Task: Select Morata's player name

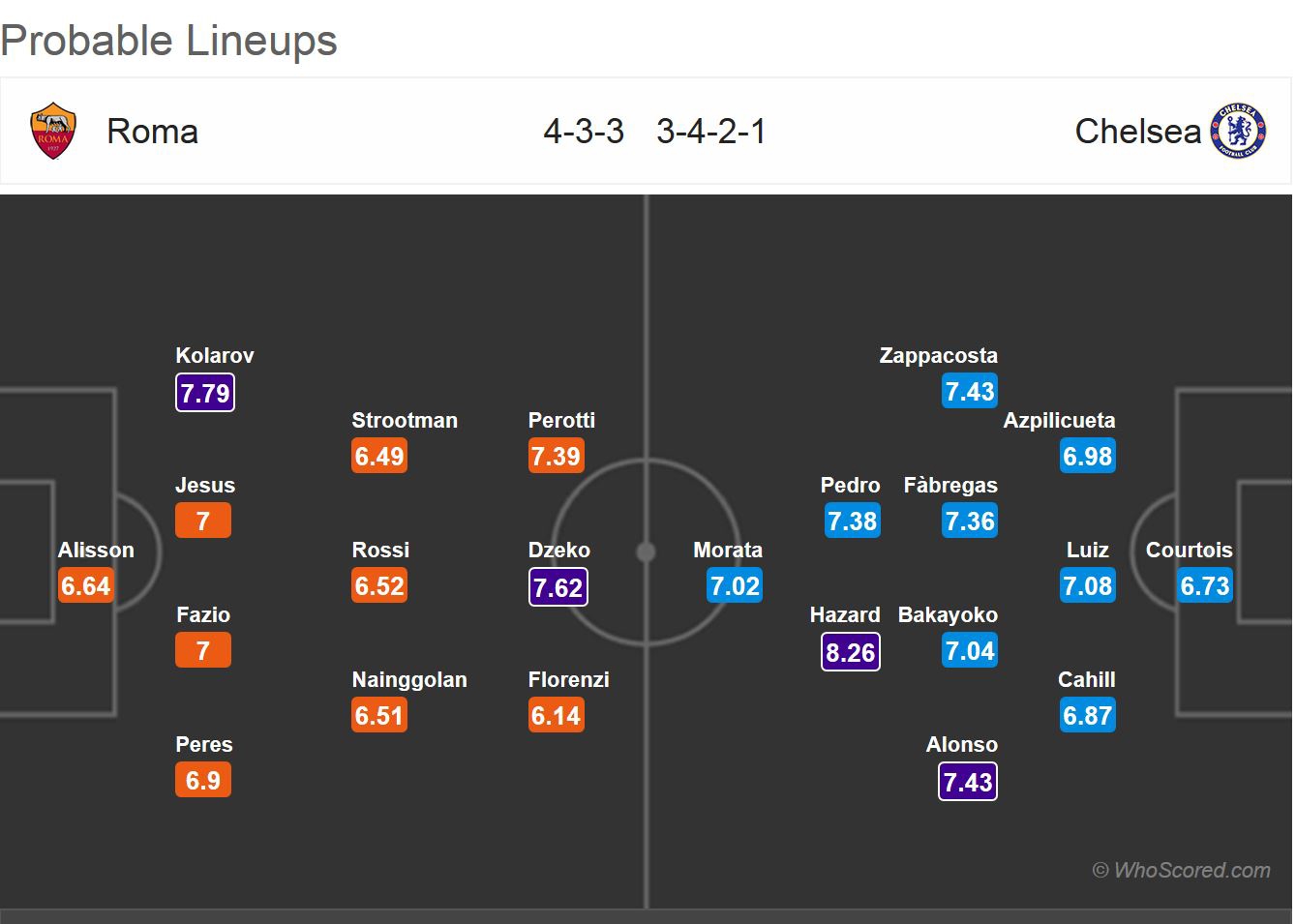Action: pos(728,550)
